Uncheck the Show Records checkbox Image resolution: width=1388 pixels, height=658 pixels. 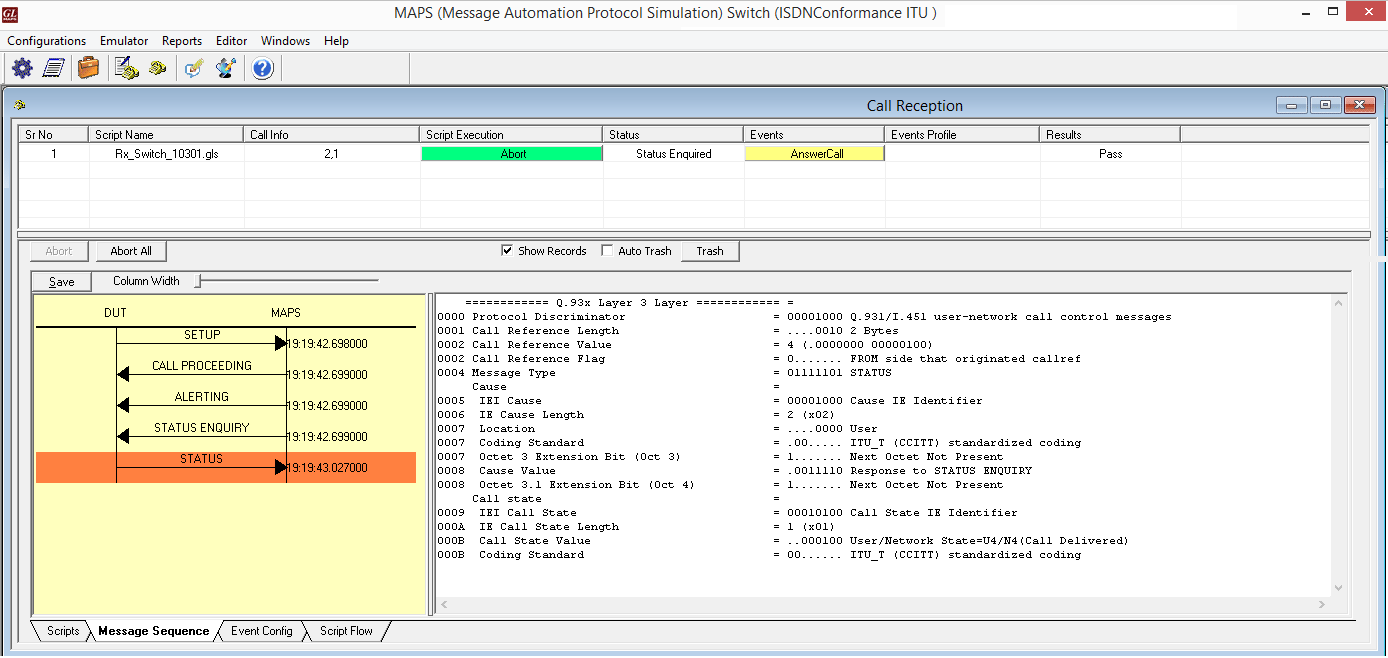click(507, 251)
